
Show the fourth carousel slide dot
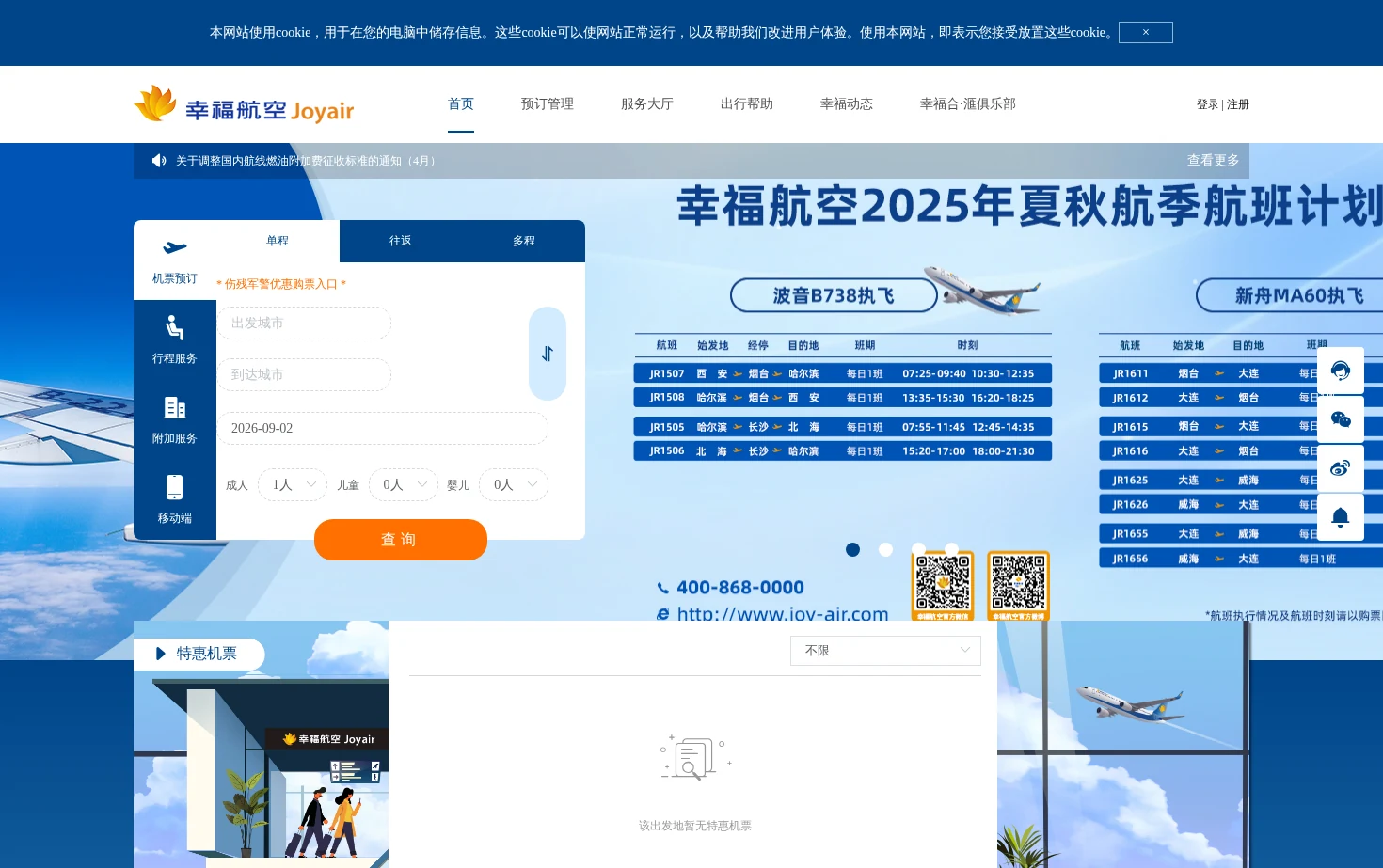tap(951, 549)
